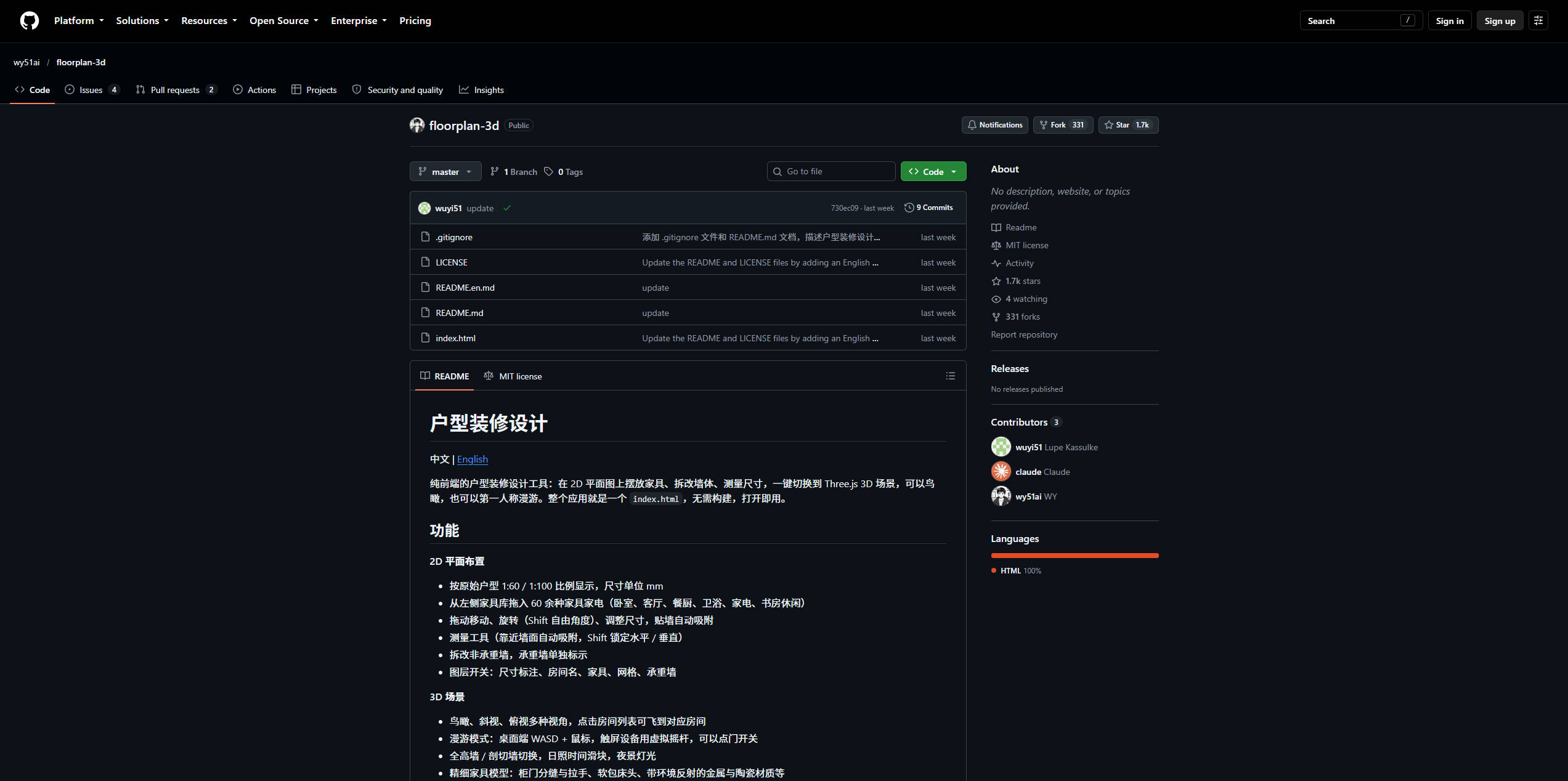Click the LICENSE file icon

[x=425, y=262]
